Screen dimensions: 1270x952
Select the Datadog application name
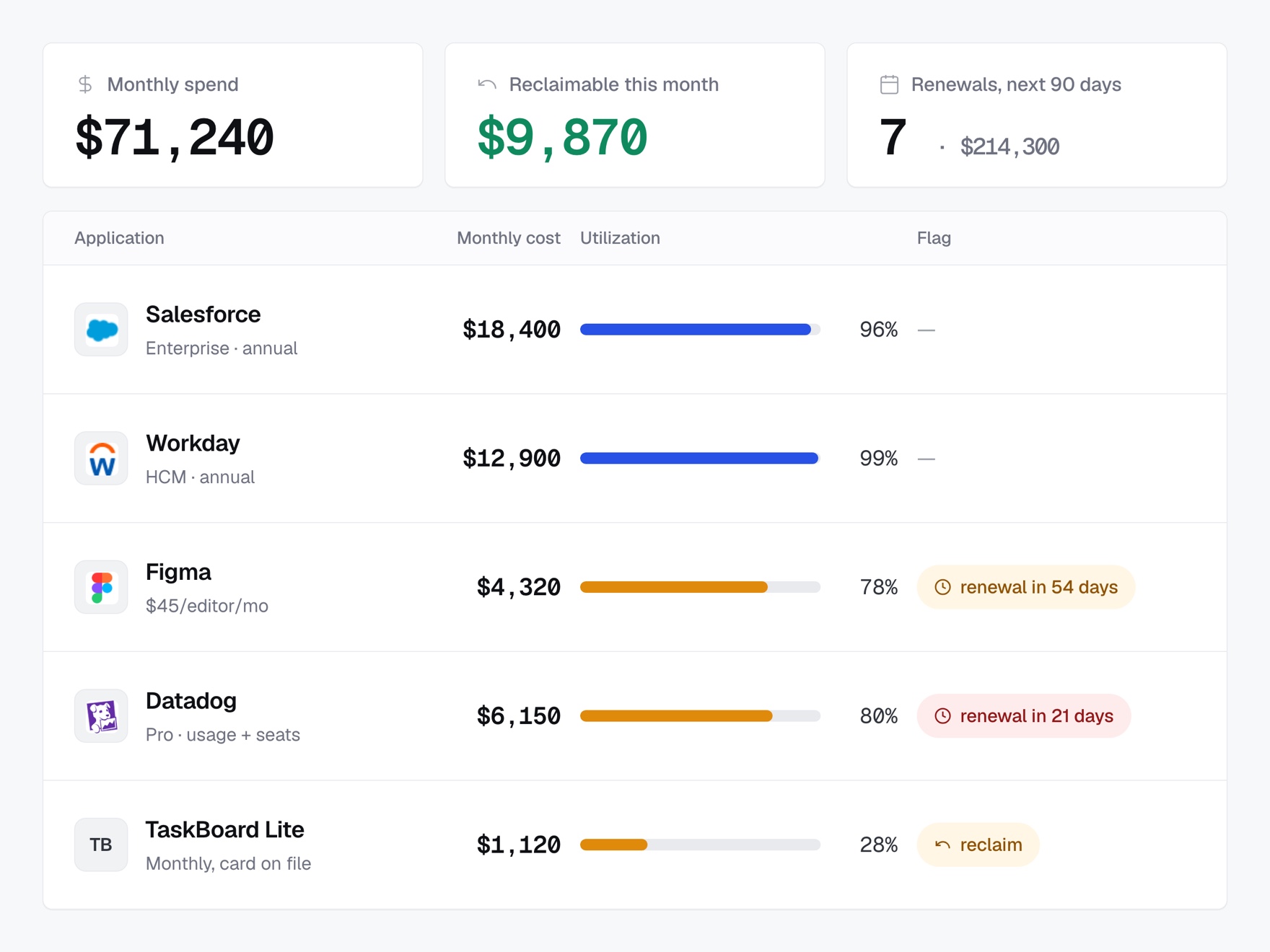click(x=191, y=701)
